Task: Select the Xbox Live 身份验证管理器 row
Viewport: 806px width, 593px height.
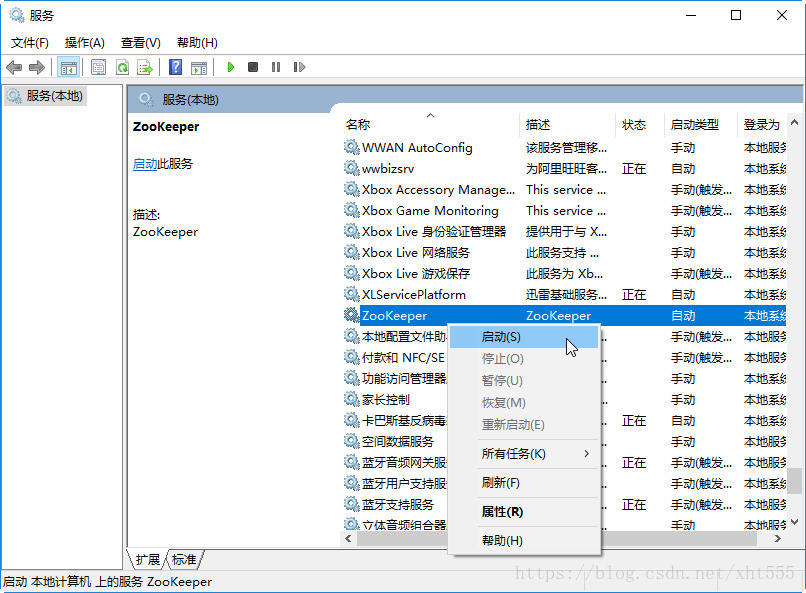Action: [x=564, y=232]
